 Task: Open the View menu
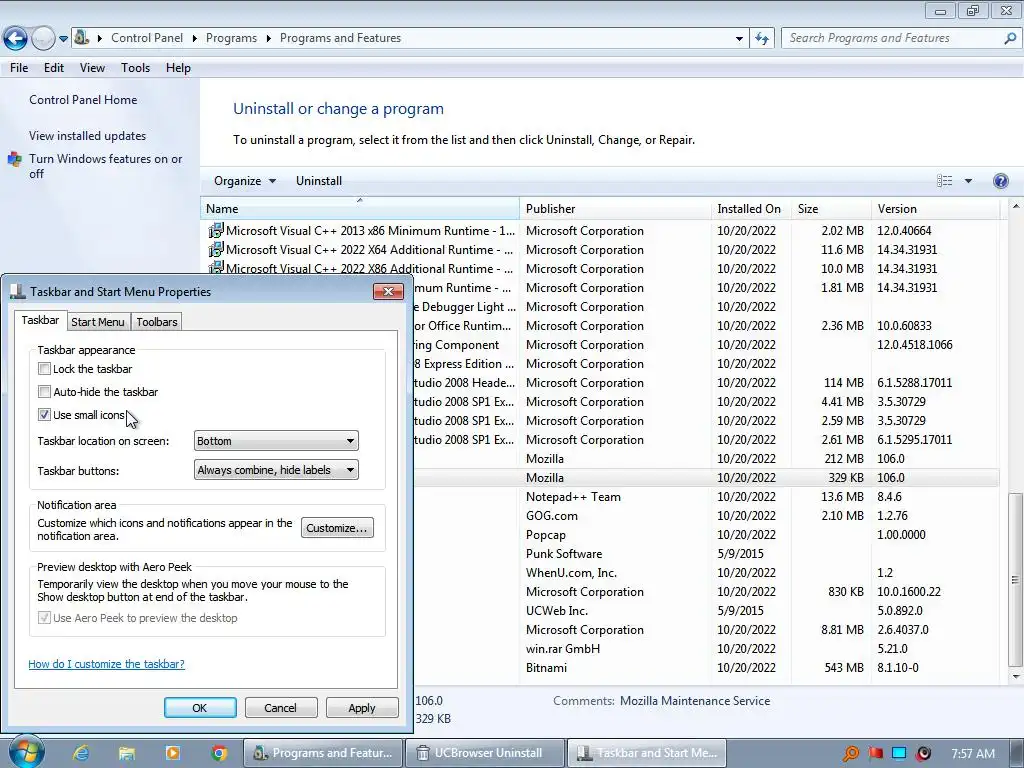pyautogui.click(x=92, y=68)
